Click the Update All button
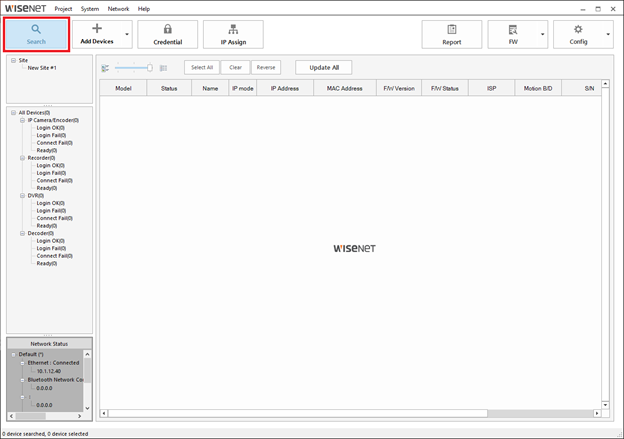 [x=324, y=68]
